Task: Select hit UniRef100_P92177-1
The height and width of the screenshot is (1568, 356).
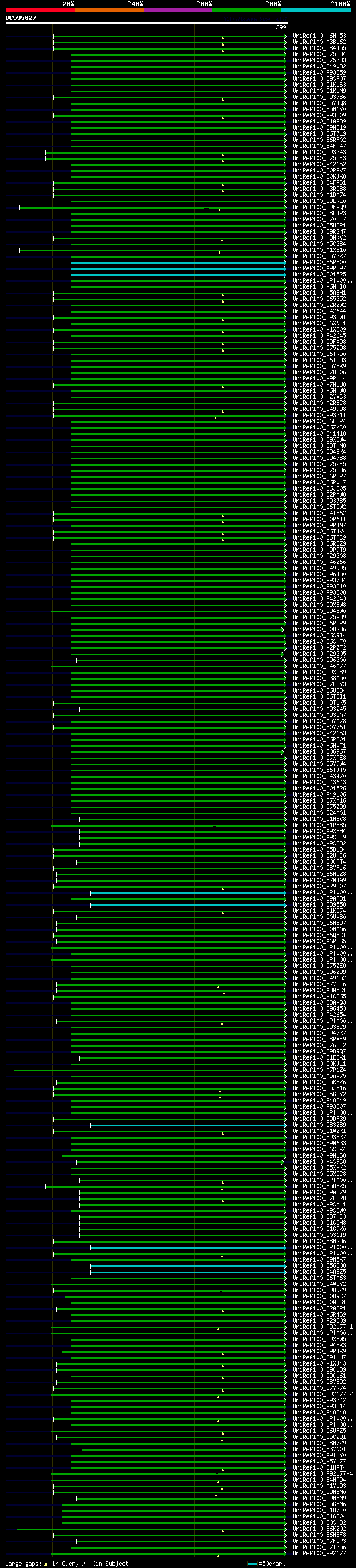Action: coord(323,1327)
